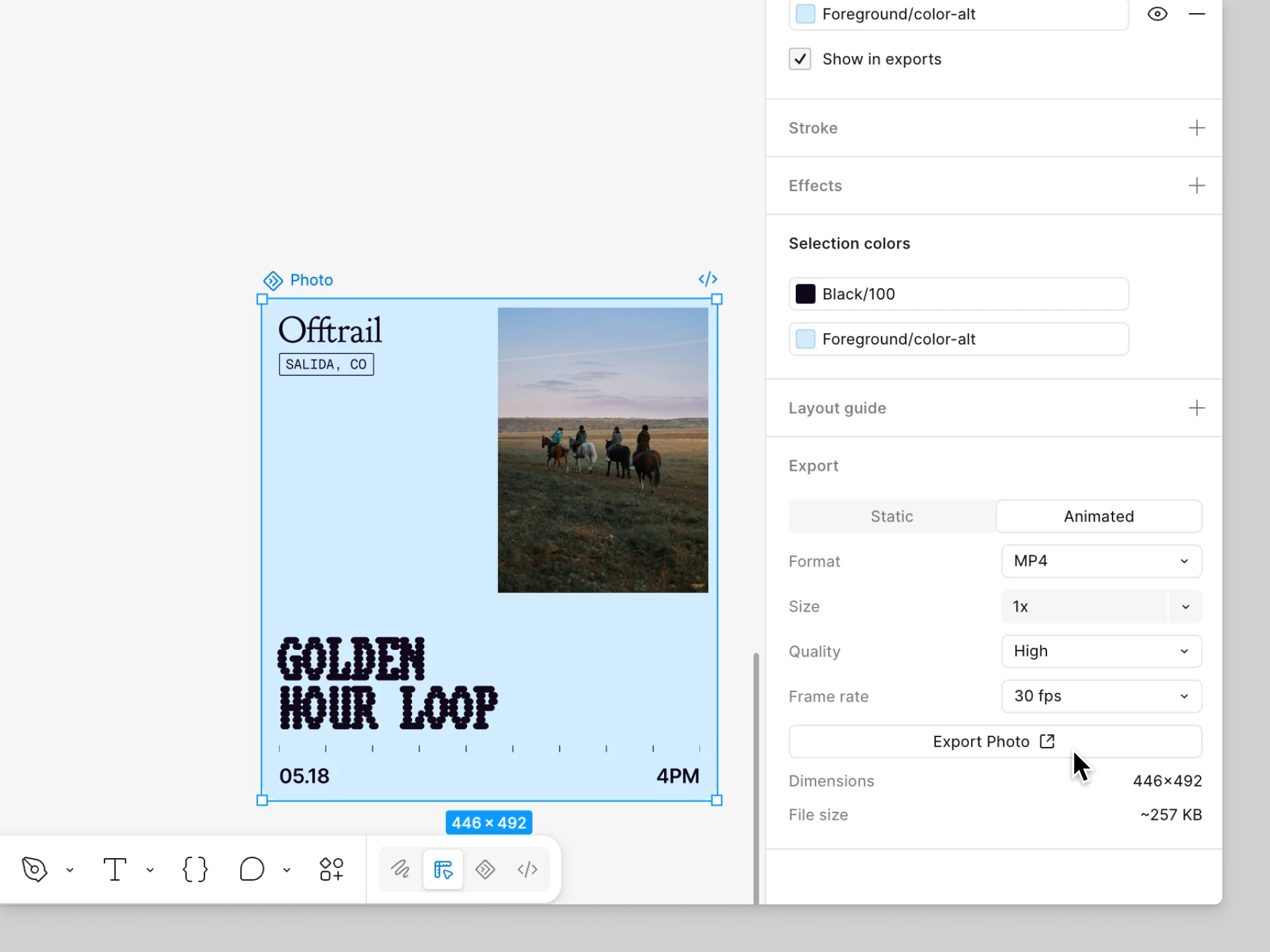Viewport: 1270px width, 952px height.
Task: Click the diamond icon in mode switcher
Action: tap(485, 869)
